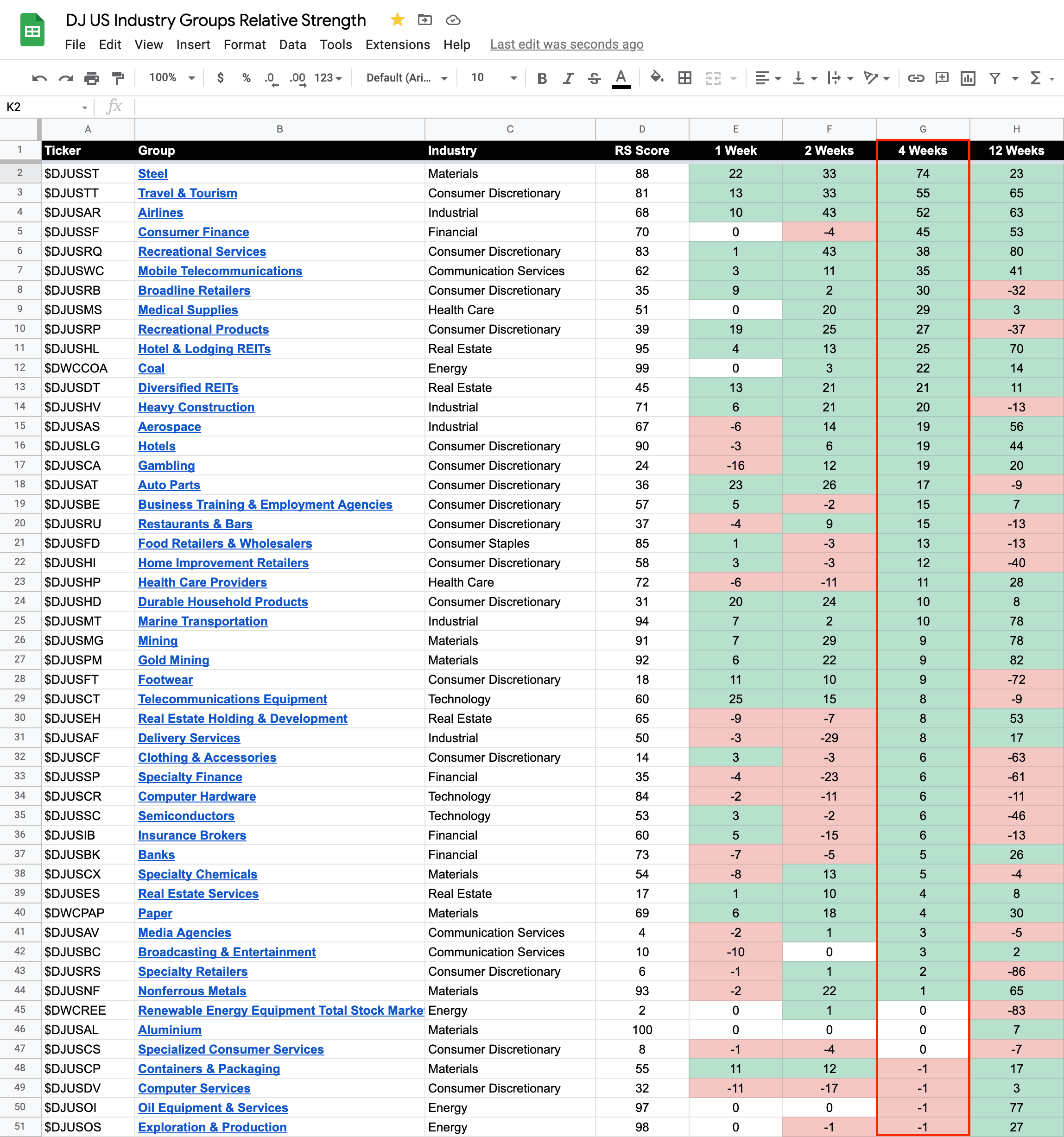Click the undo icon
This screenshot has width=1064, height=1137.
coord(39,78)
